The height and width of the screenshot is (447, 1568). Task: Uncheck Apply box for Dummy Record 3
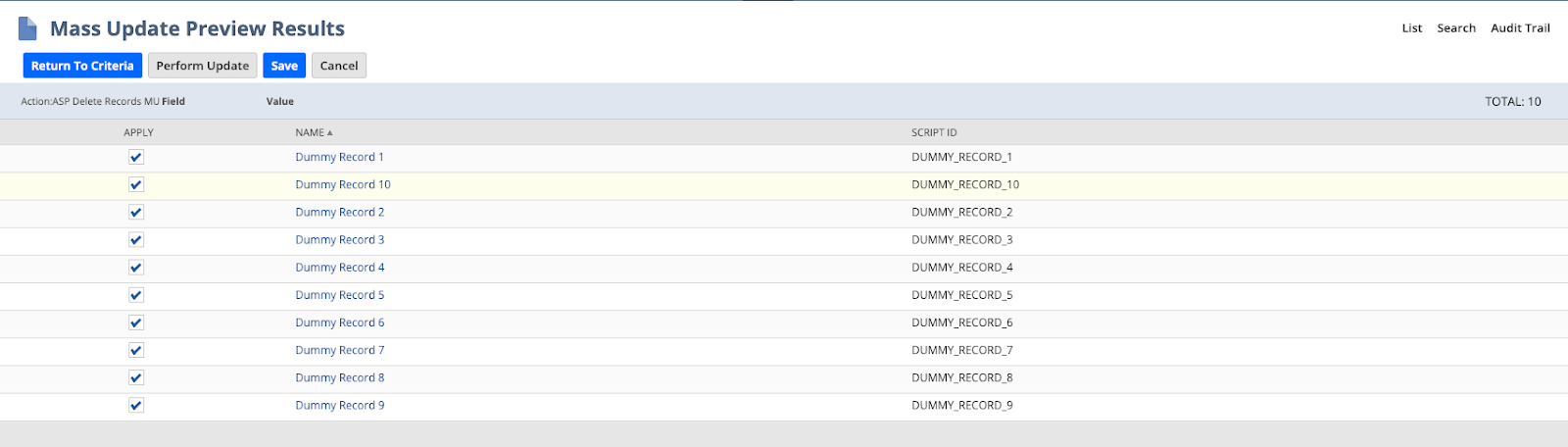(136, 239)
